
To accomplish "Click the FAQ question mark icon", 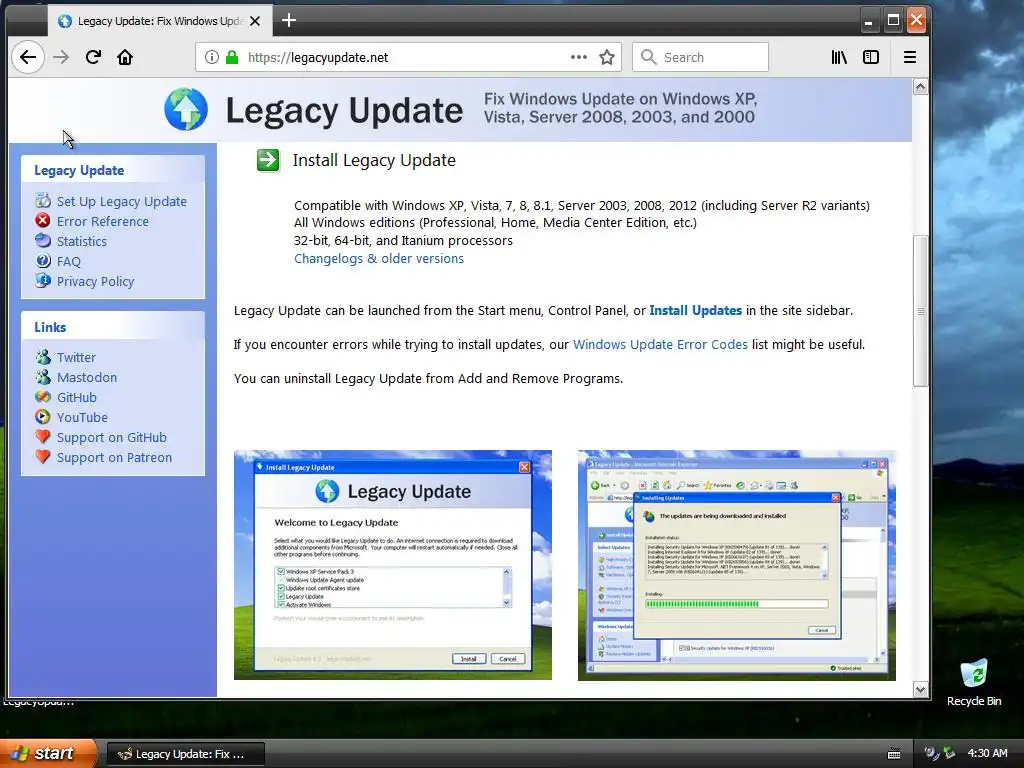I will tap(43, 261).
